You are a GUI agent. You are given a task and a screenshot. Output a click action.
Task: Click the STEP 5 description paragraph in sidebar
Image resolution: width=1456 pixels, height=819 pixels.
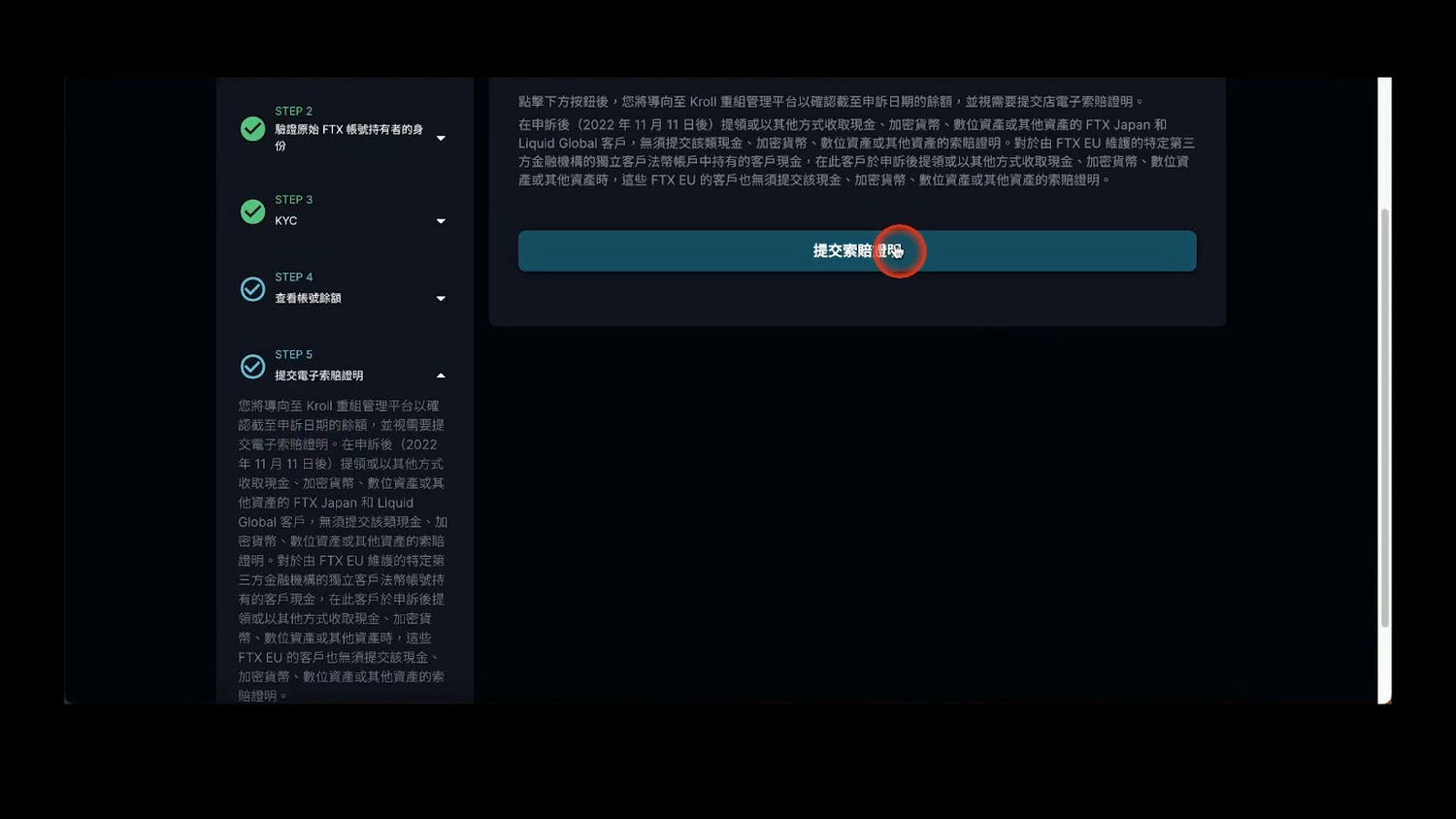[343, 550]
